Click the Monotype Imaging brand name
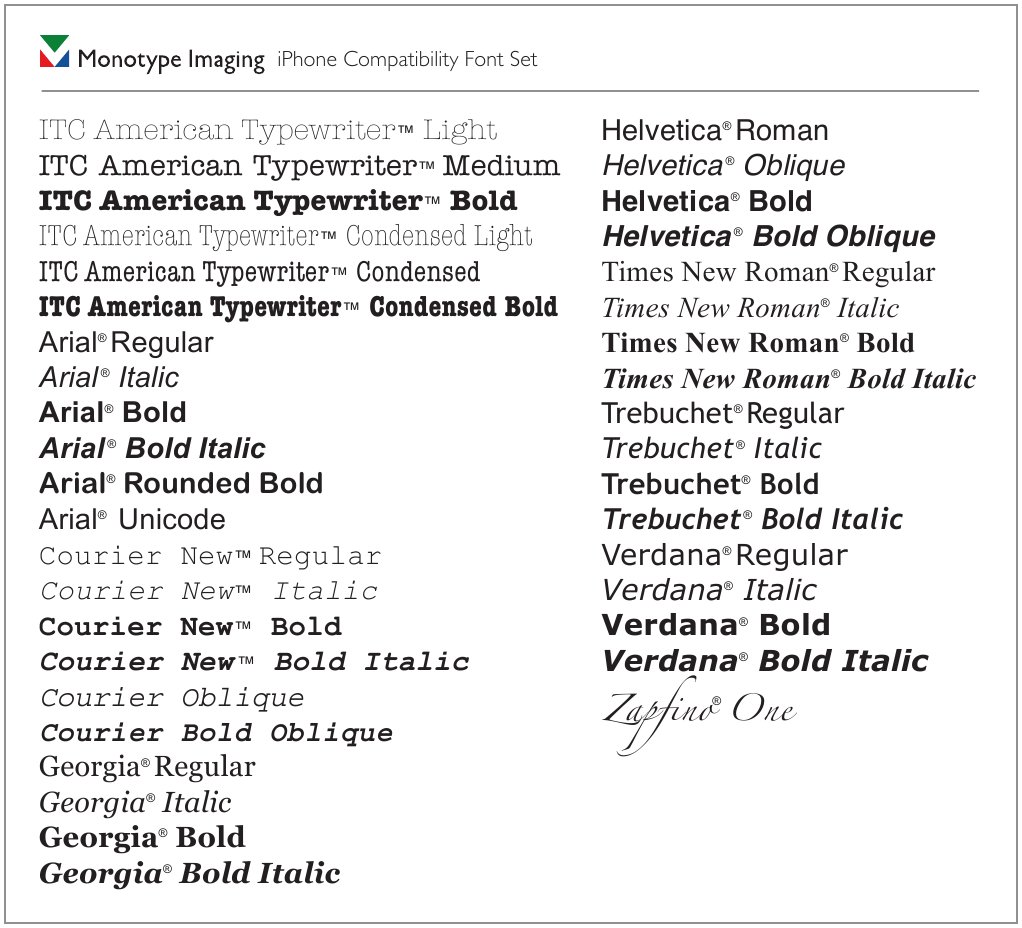 click(171, 60)
